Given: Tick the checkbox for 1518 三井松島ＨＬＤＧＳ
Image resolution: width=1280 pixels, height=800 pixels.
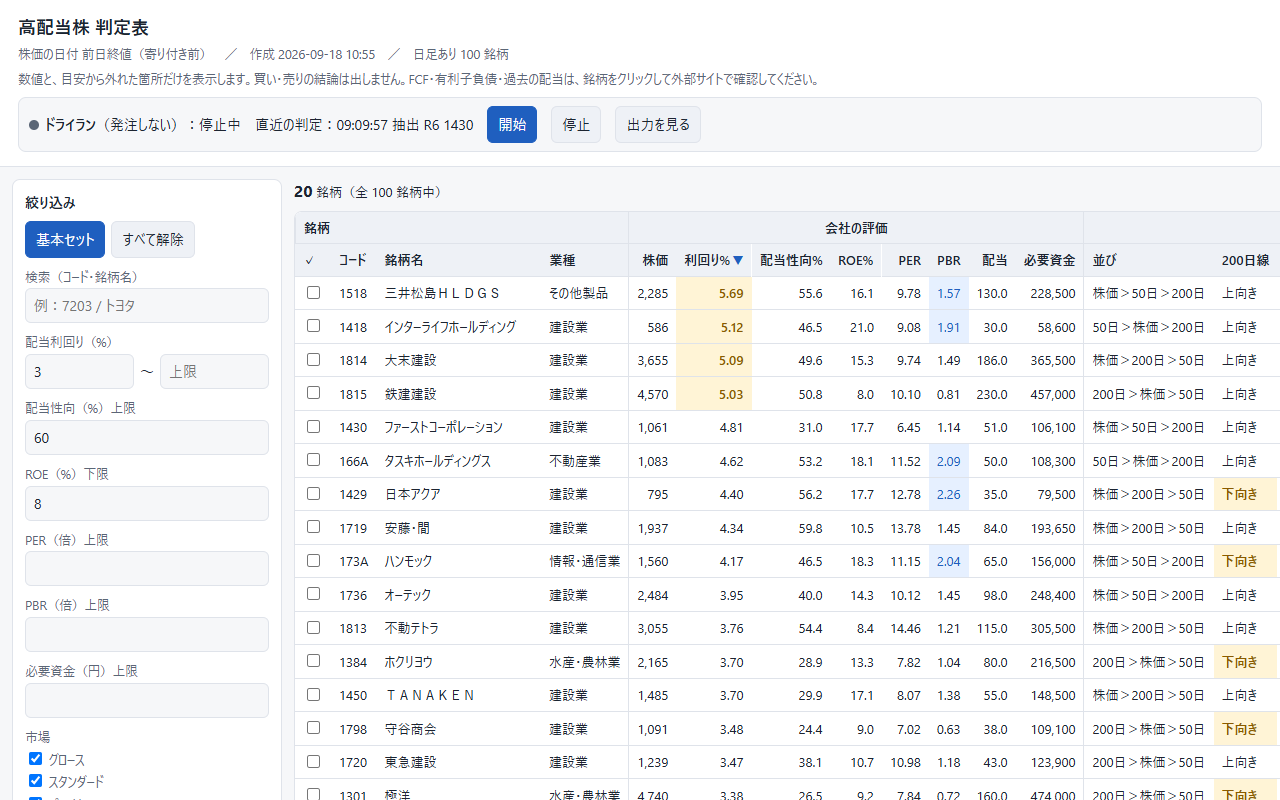Looking at the screenshot, I should tap(314, 293).
